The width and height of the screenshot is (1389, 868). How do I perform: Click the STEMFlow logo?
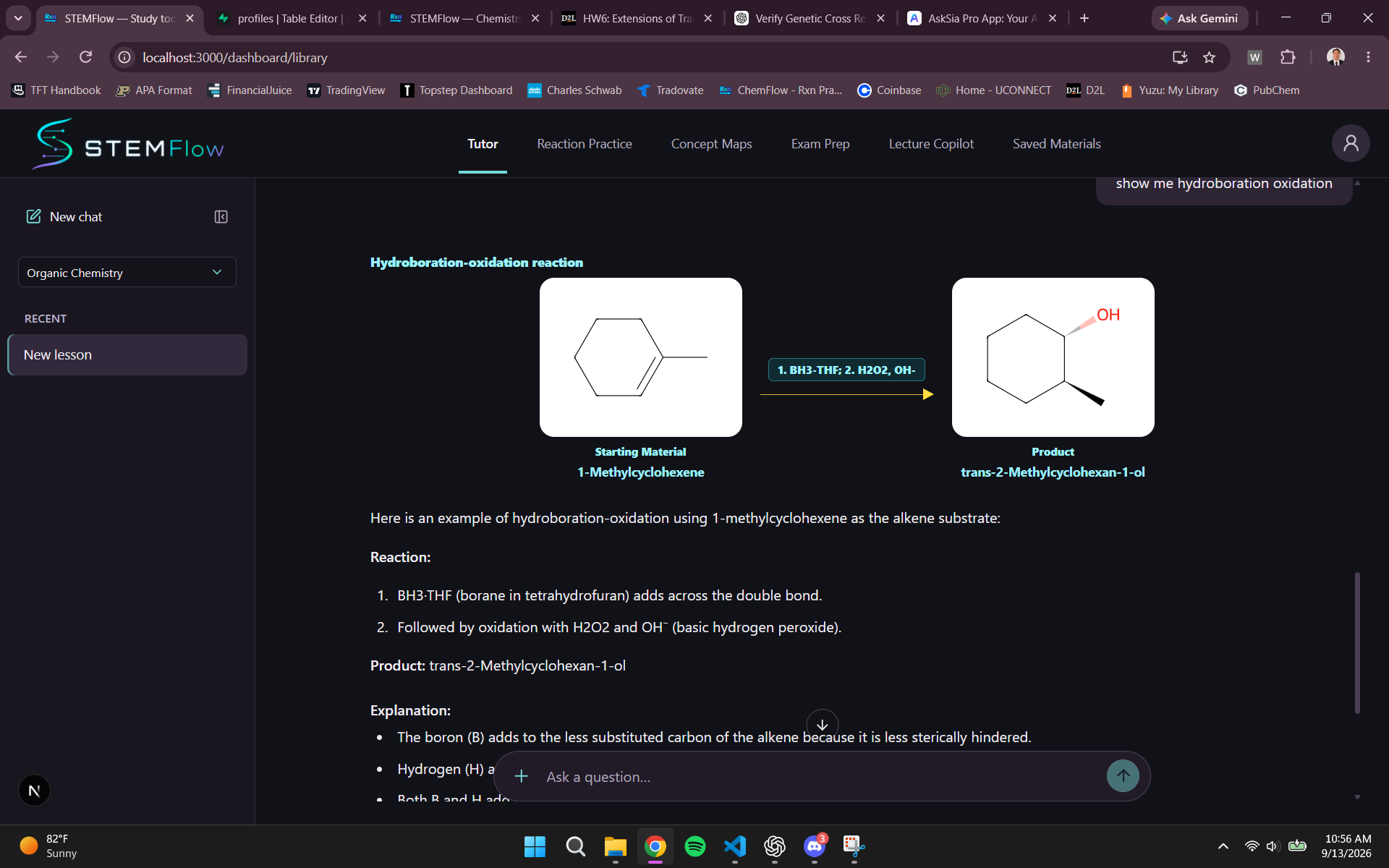128,144
